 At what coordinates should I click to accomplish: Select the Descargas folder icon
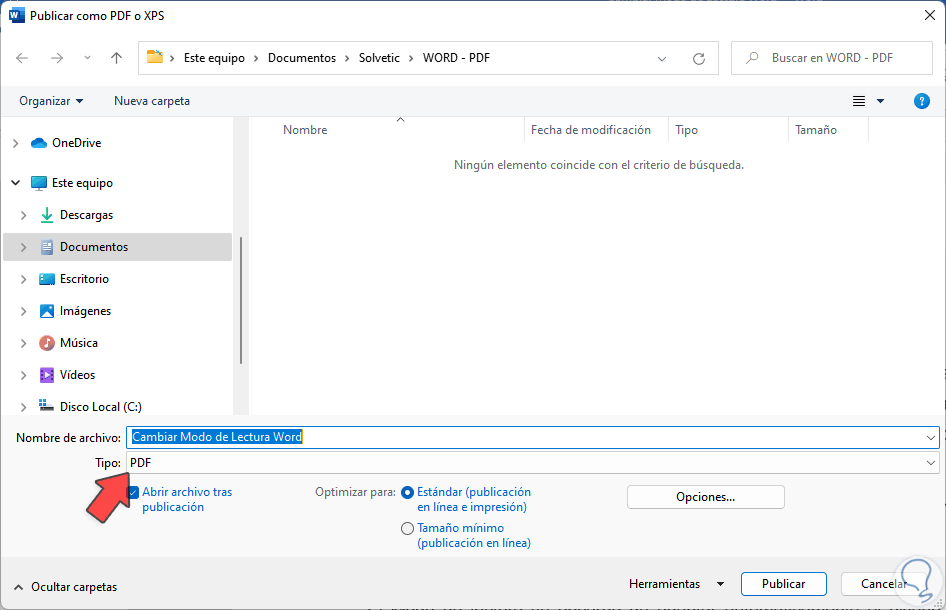pos(47,215)
